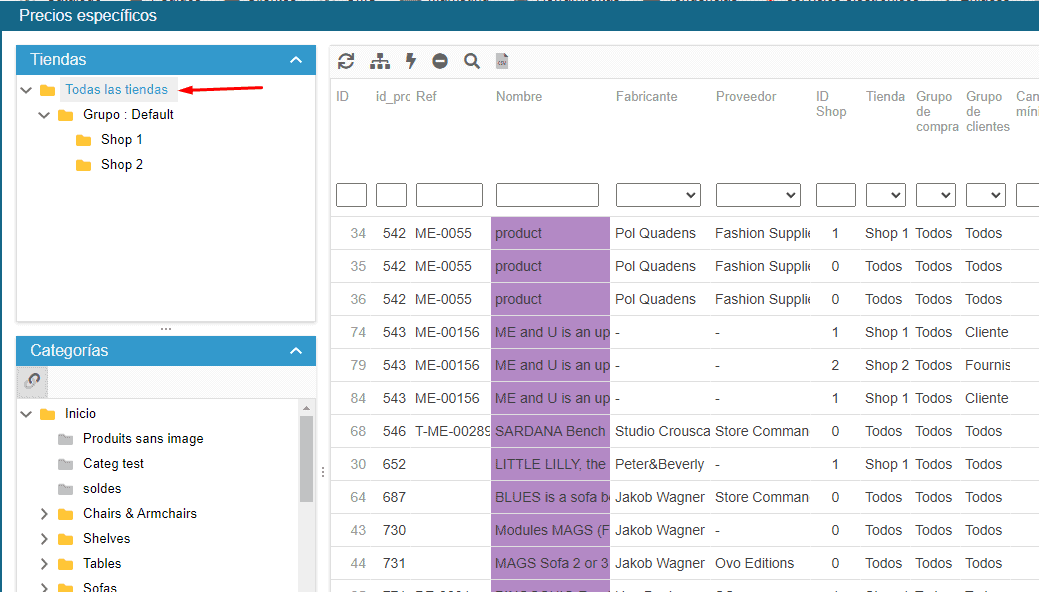
Task: Click the categories panel vertical scrollbar
Action: [x=306, y=460]
